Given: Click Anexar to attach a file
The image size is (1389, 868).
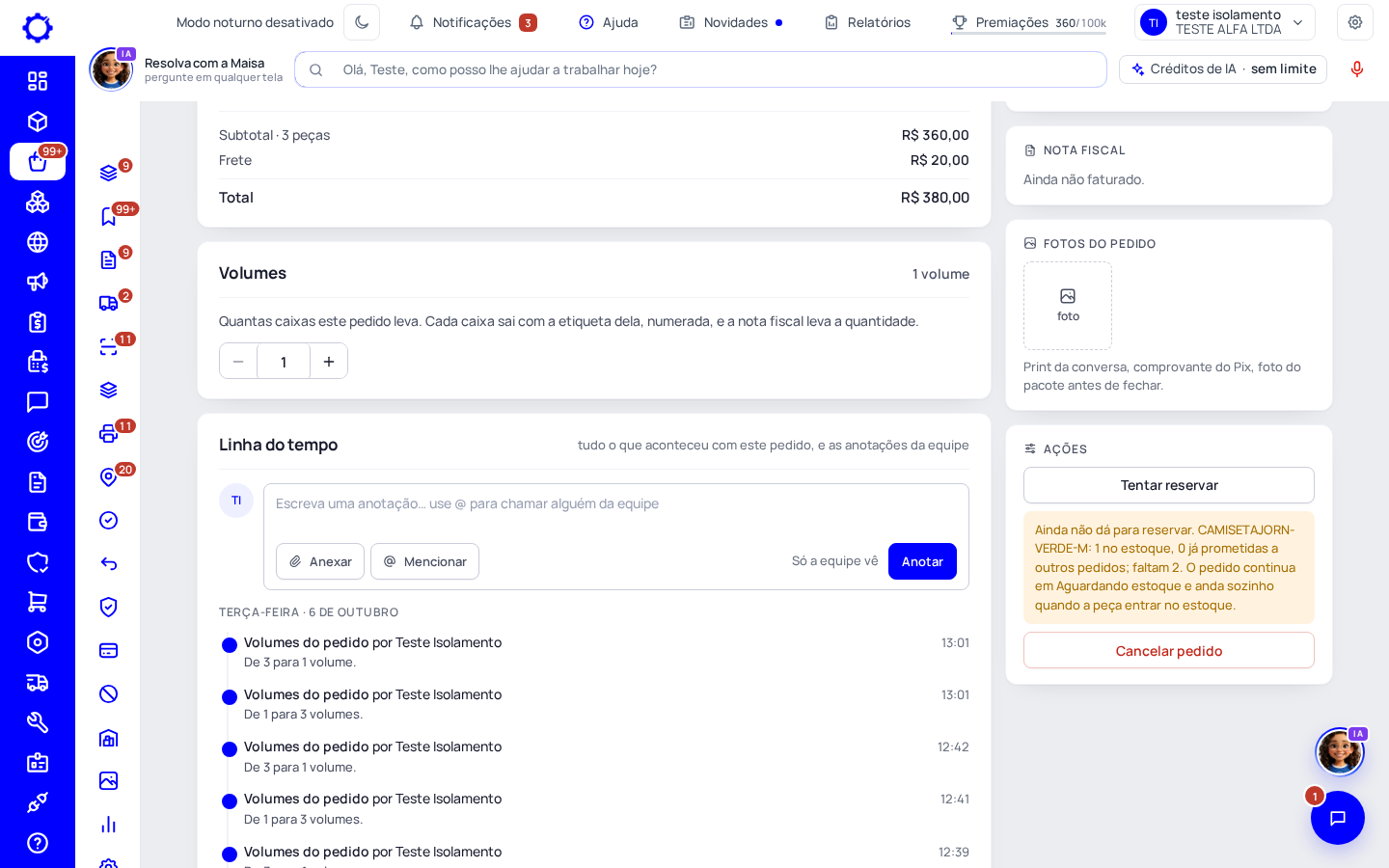Looking at the screenshot, I should [x=320, y=561].
